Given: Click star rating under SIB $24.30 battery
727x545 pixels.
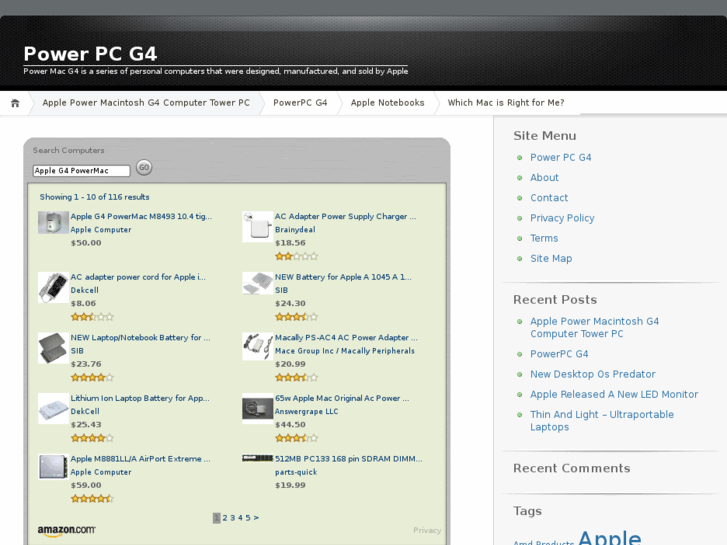Looking at the screenshot, I should point(296,317).
